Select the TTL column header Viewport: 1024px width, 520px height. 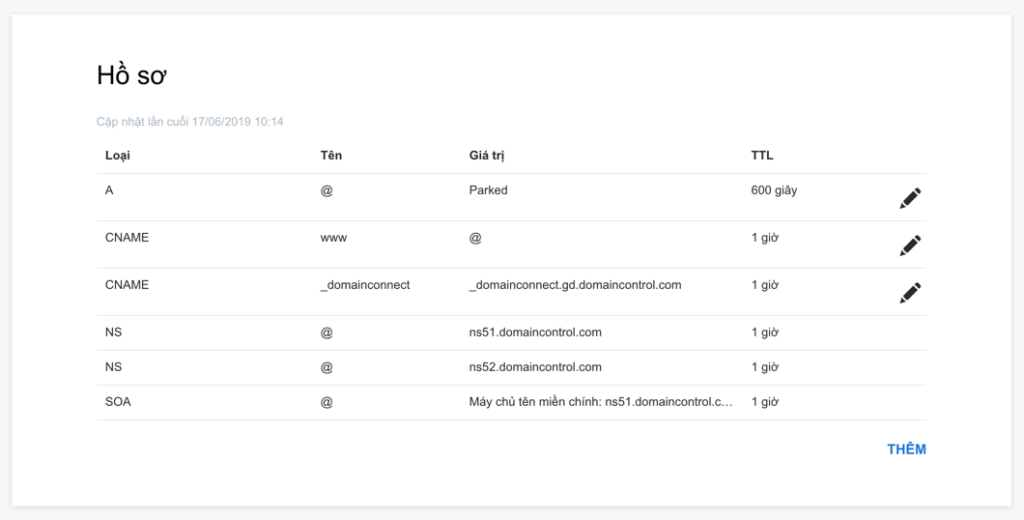(x=762, y=155)
